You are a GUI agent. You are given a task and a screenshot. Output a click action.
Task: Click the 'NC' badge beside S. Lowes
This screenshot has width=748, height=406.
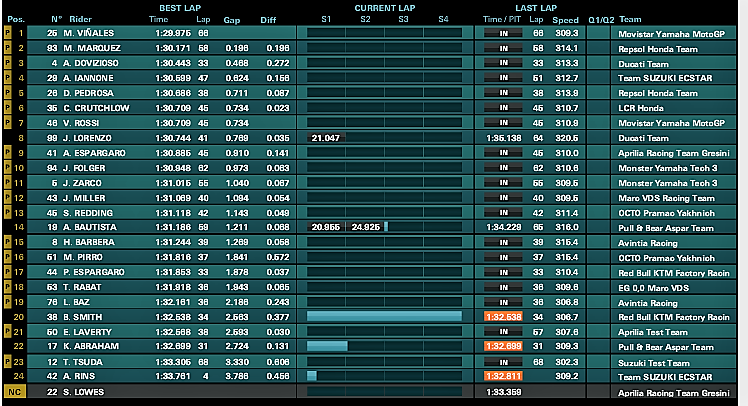(x=15, y=392)
